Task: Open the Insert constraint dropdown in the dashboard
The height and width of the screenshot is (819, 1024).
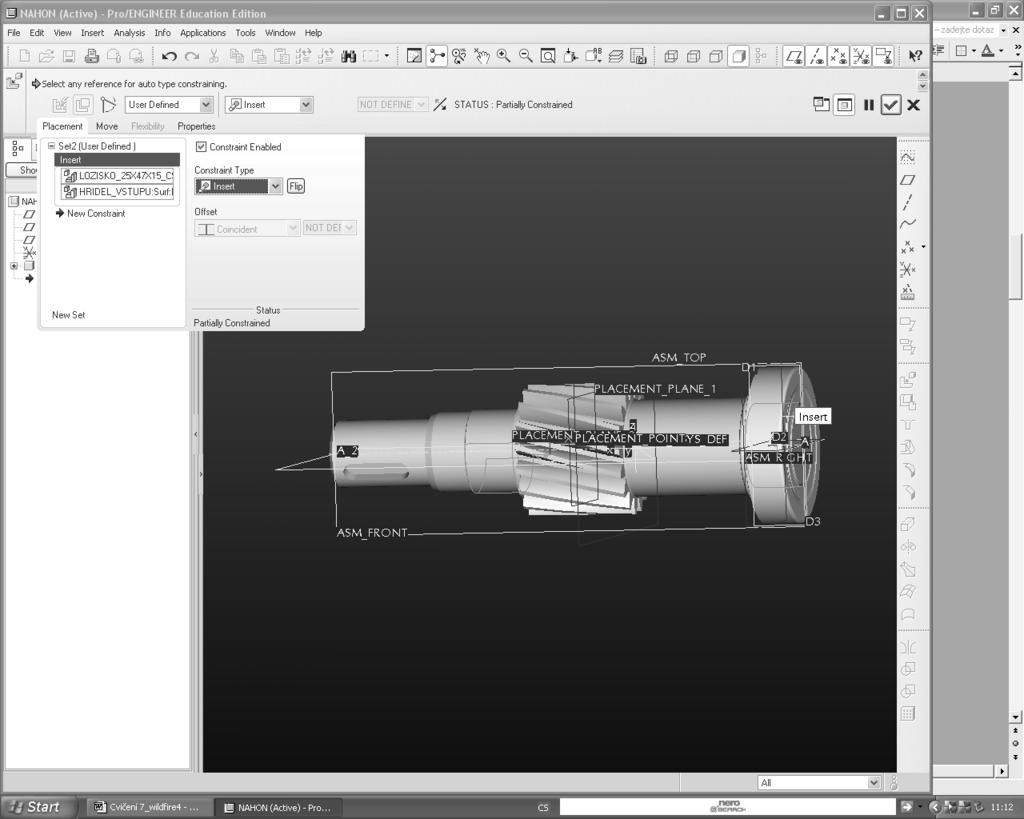Action: 306,104
